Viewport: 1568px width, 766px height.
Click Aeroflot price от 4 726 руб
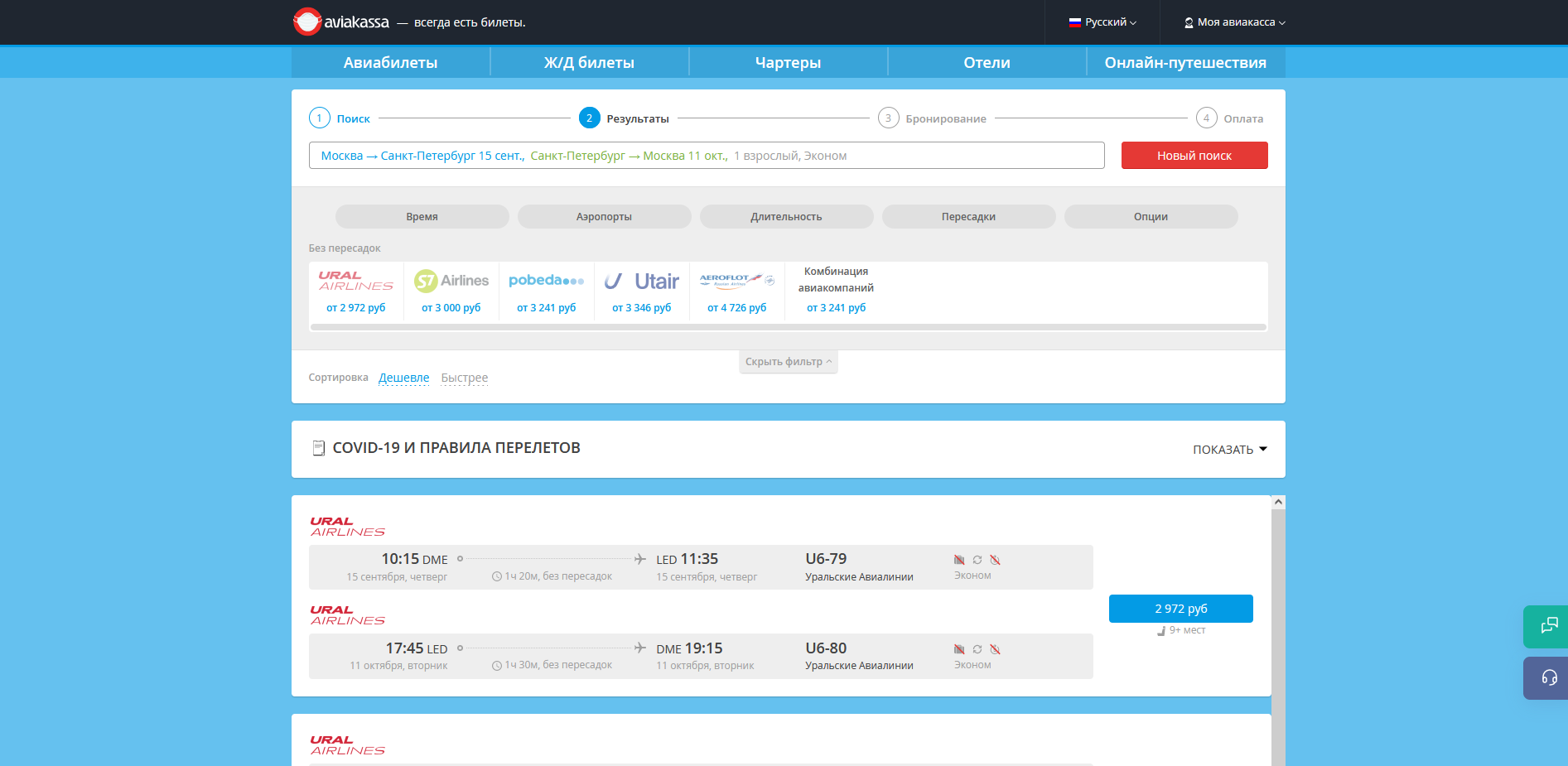pos(737,307)
